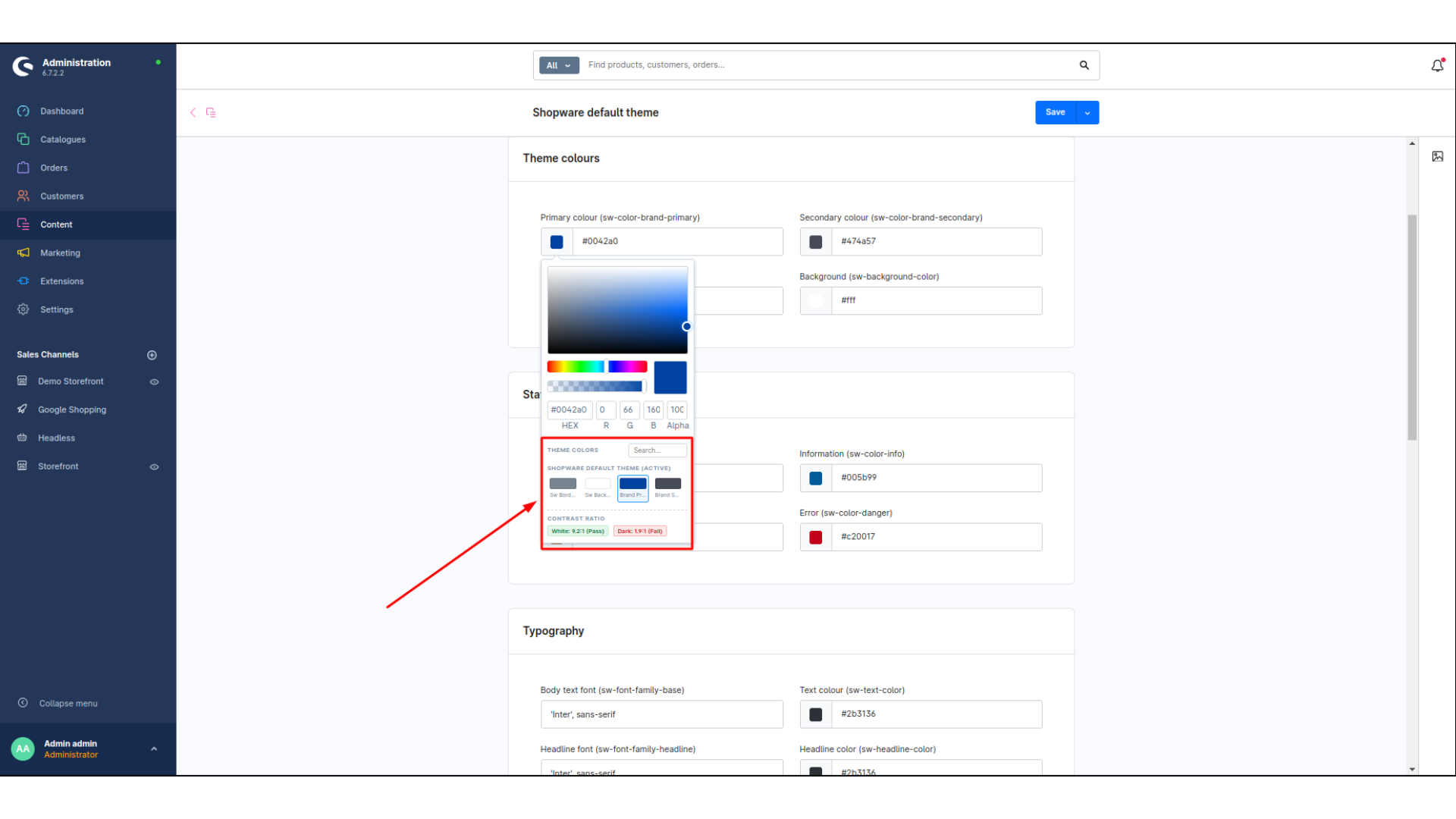
Task: Click the Extensions plug icon
Action: pos(24,281)
